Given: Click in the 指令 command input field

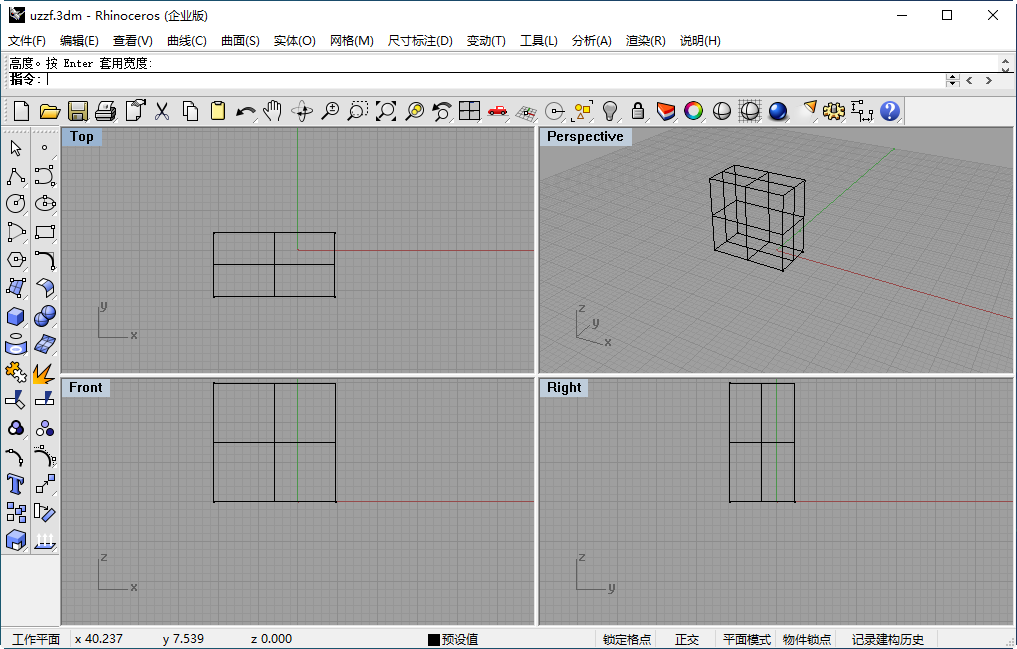Looking at the screenshot, I should 493,80.
